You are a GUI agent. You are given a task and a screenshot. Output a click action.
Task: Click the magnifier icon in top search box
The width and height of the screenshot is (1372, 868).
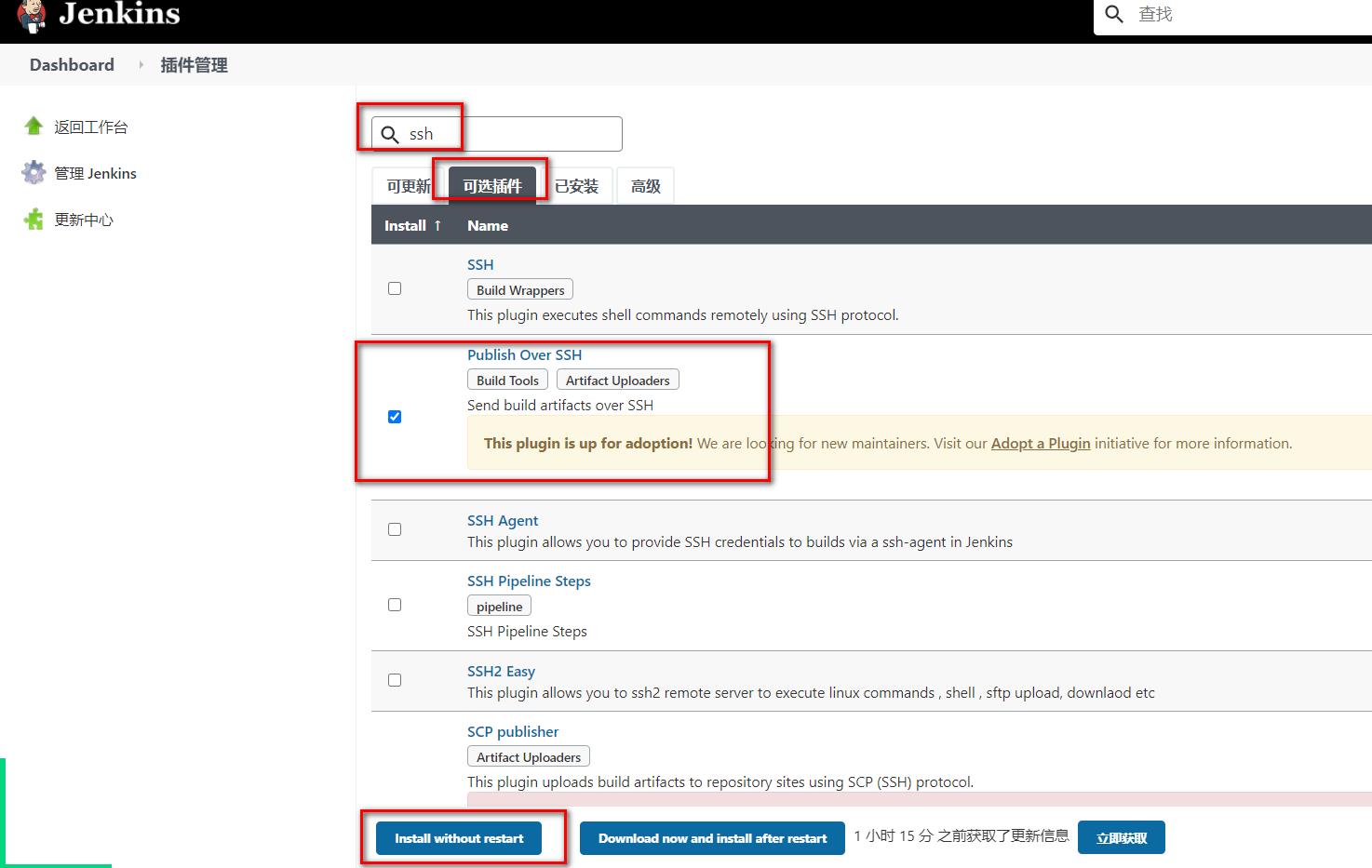tap(1114, 14)
